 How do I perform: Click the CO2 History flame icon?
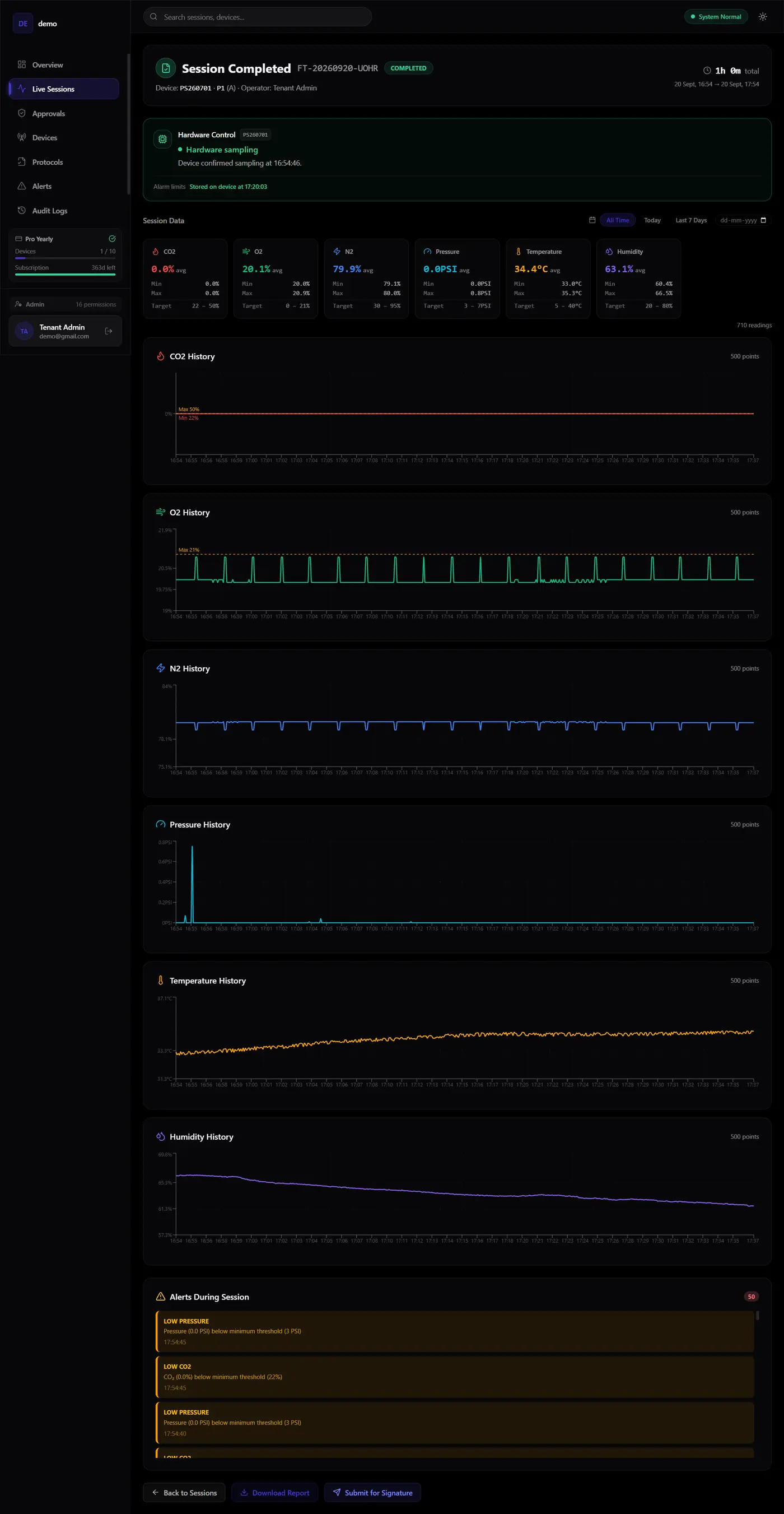[160, 356]
